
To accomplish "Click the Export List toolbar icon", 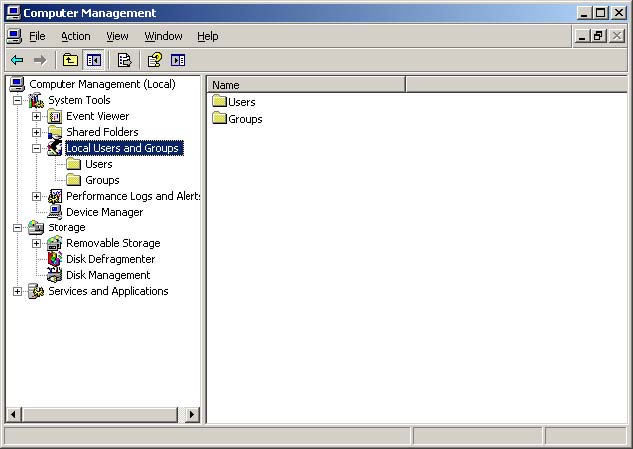I will coord(124,61).
